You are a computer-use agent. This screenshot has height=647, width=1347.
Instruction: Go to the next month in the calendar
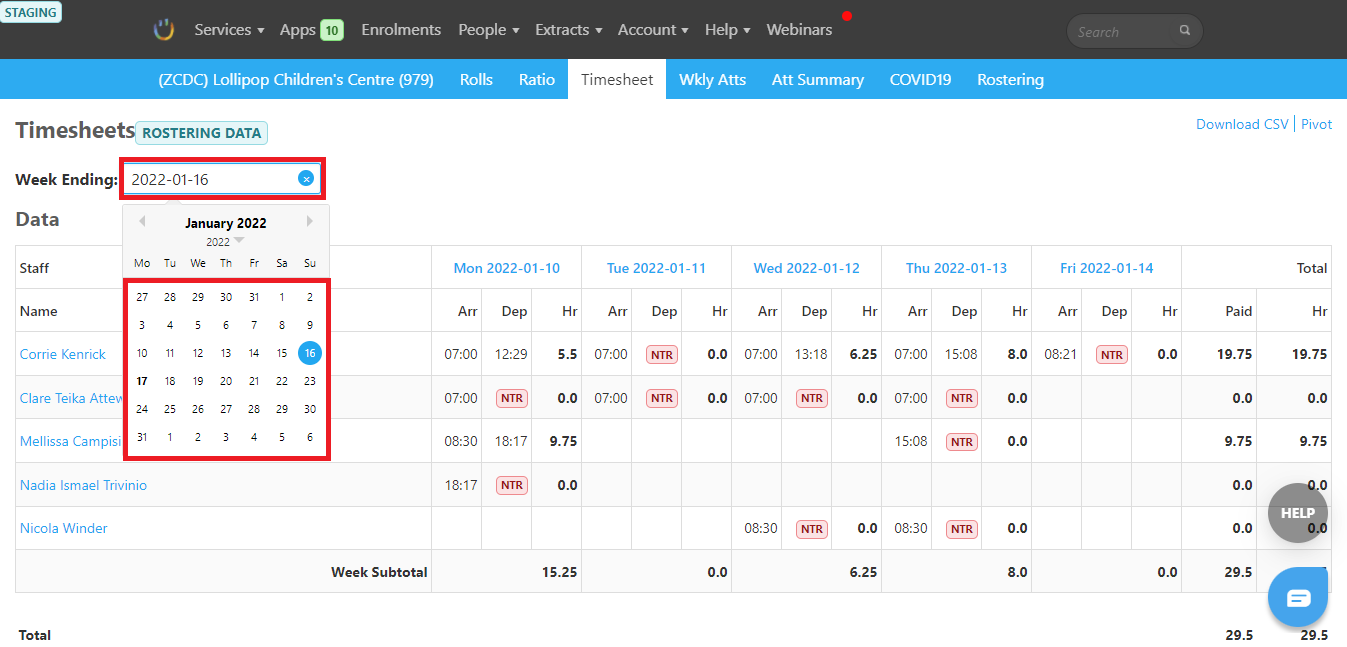pyautogui.click(x=310, y=221)
